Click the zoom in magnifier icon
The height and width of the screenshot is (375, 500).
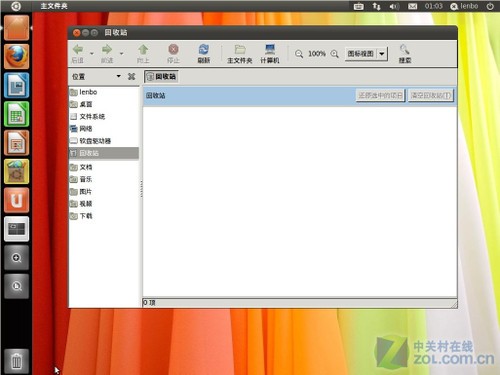(334, 54)
